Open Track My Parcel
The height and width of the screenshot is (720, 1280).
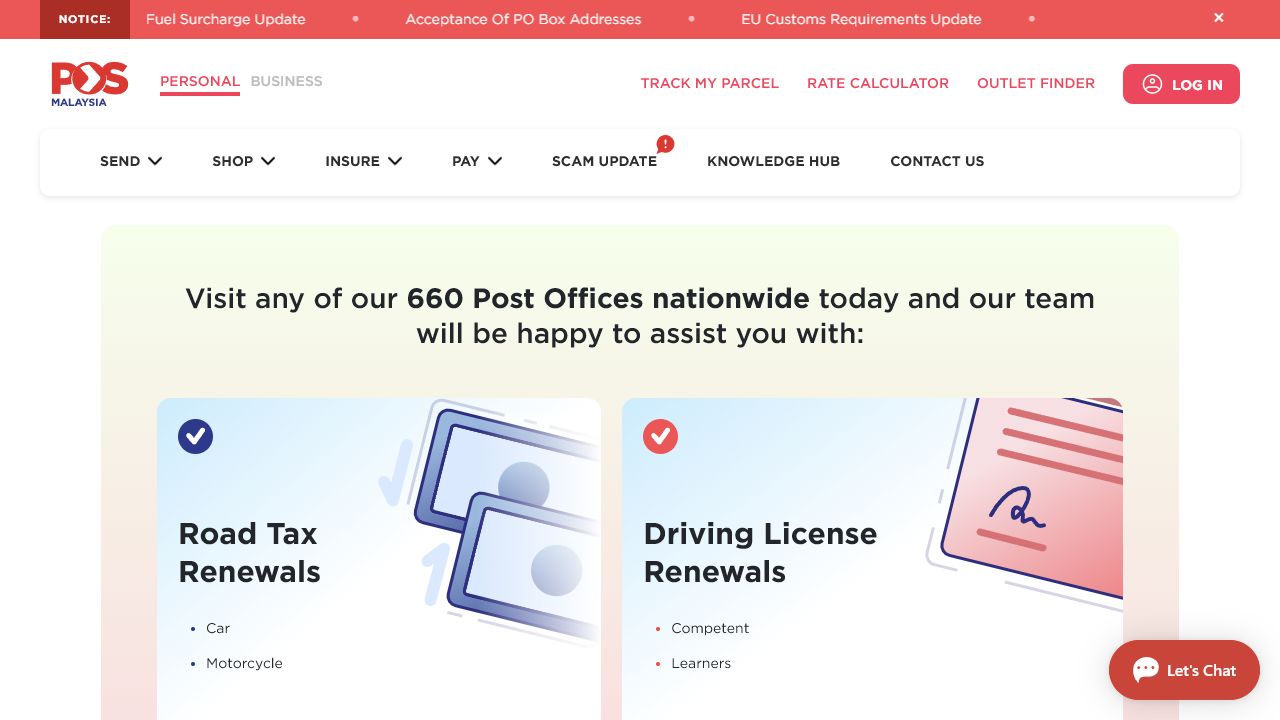[709, 83]
